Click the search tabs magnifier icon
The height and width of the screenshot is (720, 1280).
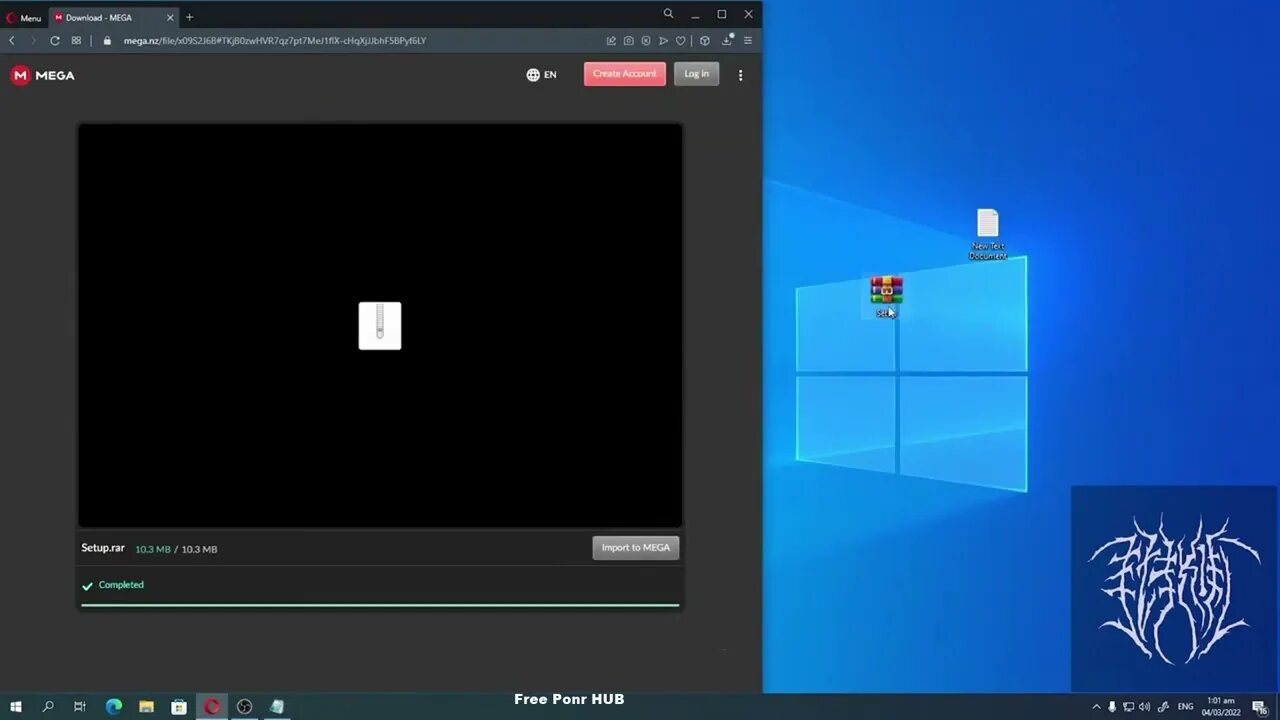tap(668, 14)
